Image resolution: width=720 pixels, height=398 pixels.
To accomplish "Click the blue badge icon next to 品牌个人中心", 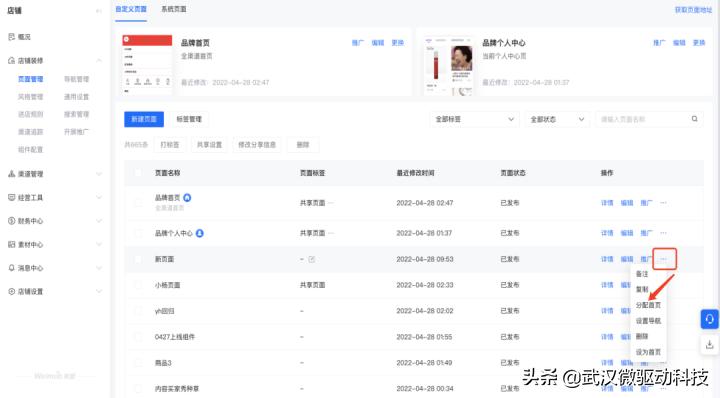I will pyautogui.click(x=200, y=233).
